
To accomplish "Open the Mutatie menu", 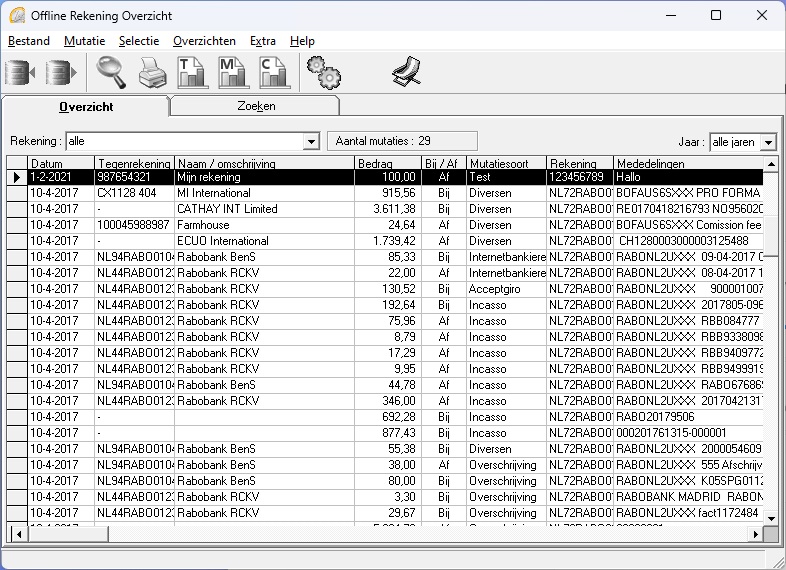I will [84, 41].
